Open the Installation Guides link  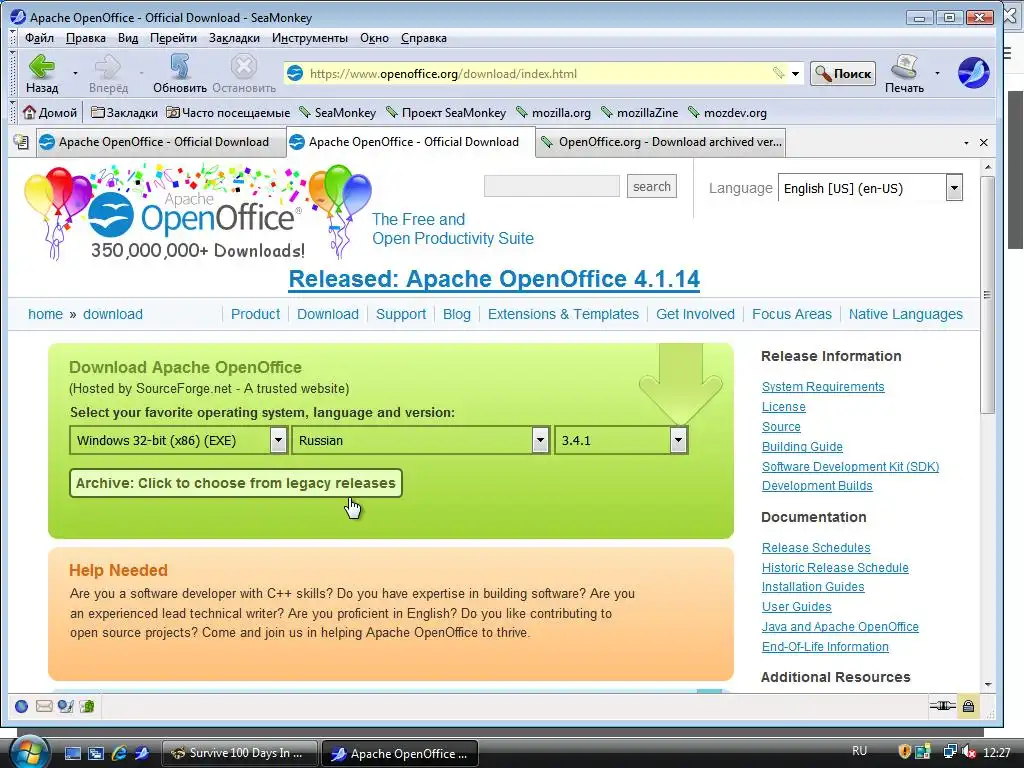pos(813,586)
